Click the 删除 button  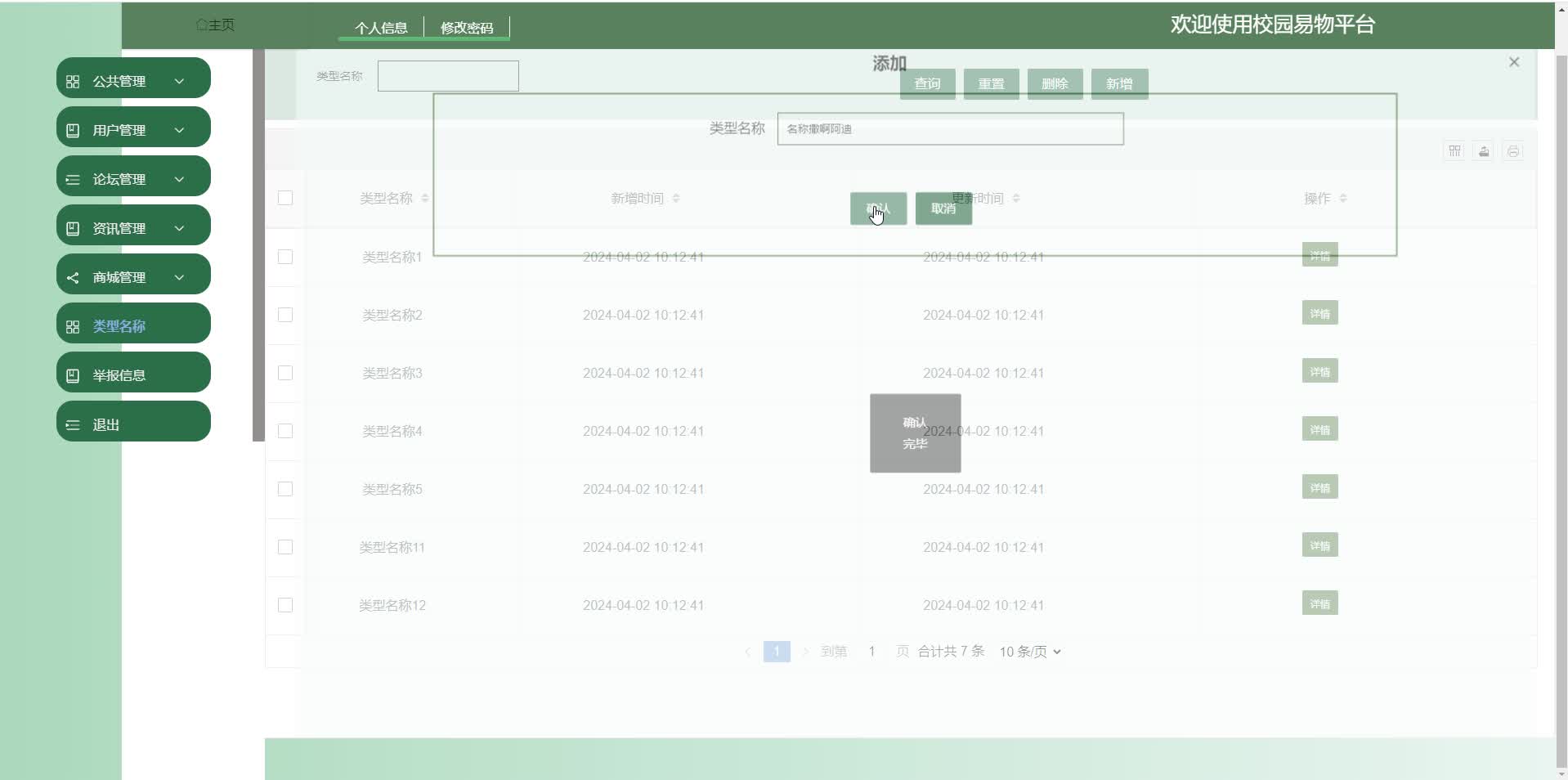pos(1055,84)
